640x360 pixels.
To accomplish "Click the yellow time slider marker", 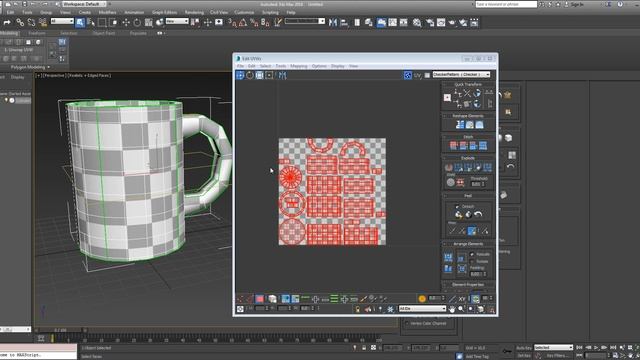I will [x=52, y=338].
